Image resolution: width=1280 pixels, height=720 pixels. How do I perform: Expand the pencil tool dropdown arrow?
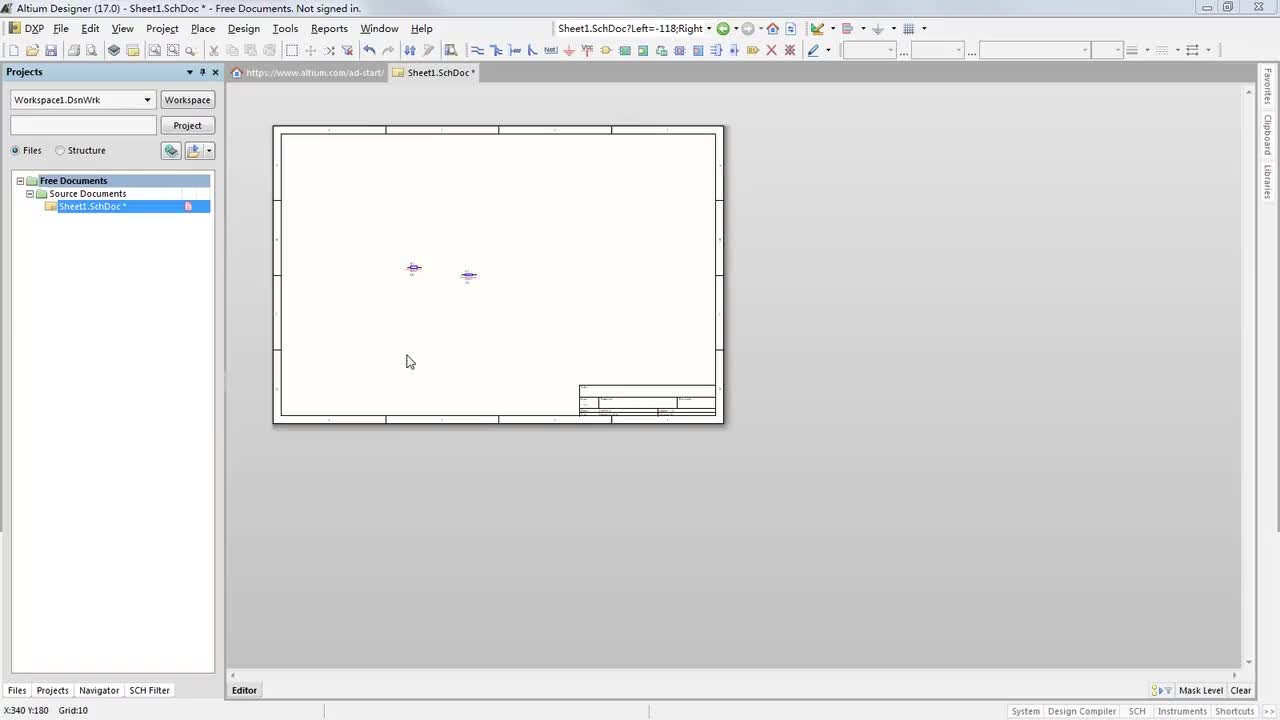828,50
